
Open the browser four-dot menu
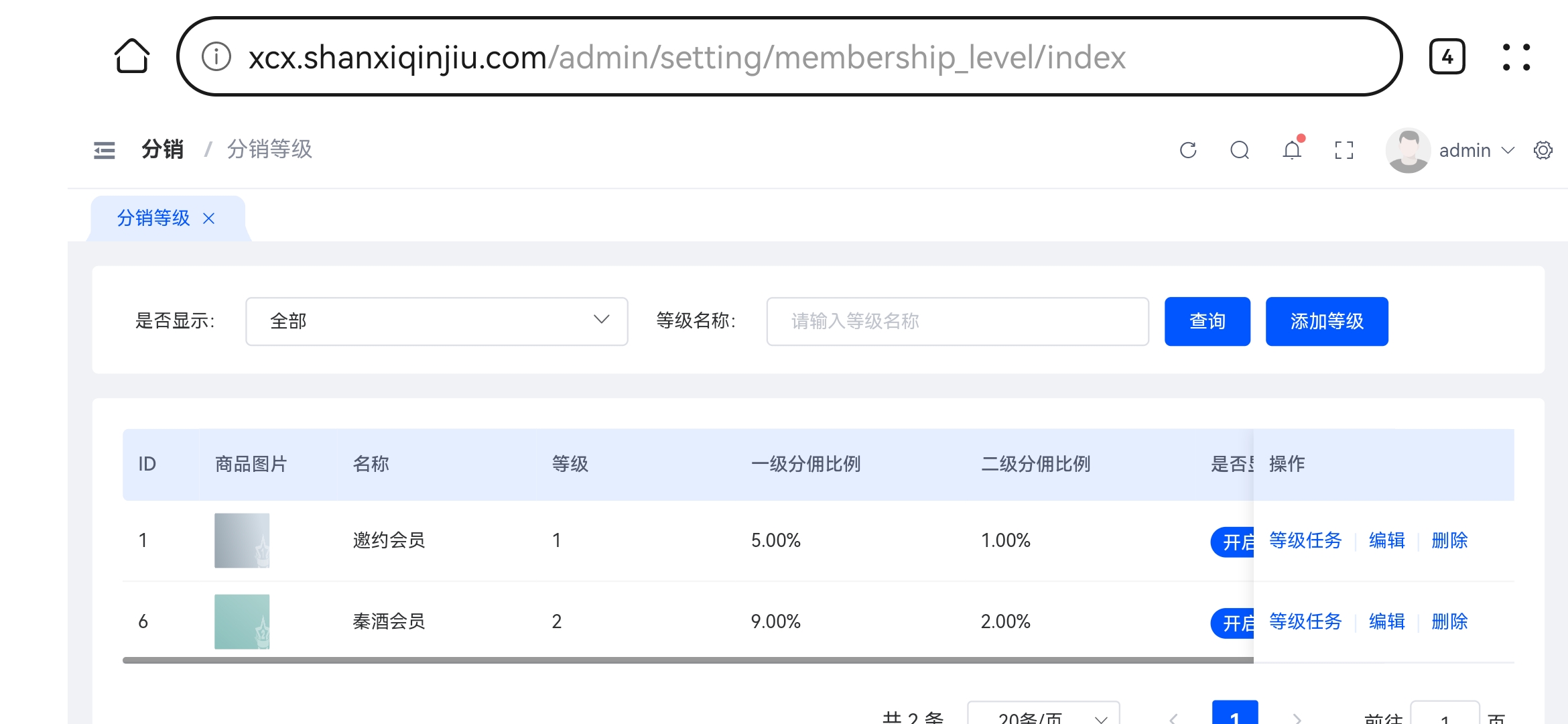tap(1516, 57)
